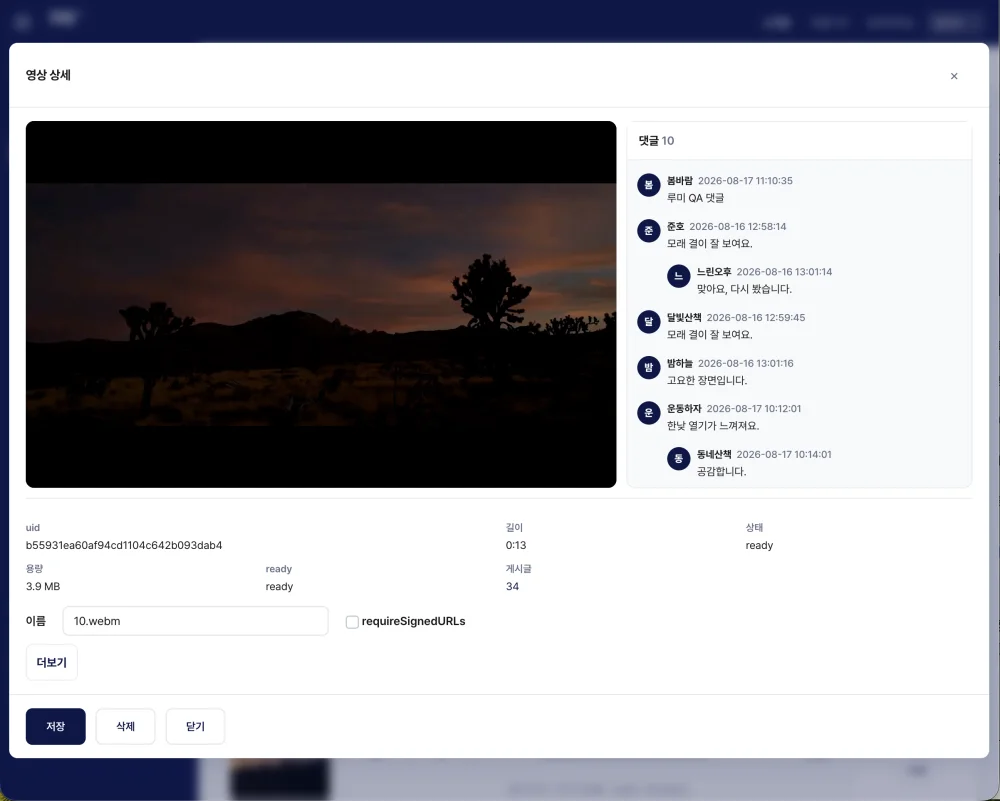The height and width of the screenshot is (801, 1000).
Task: Click the 봄바람 avatar icon
Action: pos(649,185)
